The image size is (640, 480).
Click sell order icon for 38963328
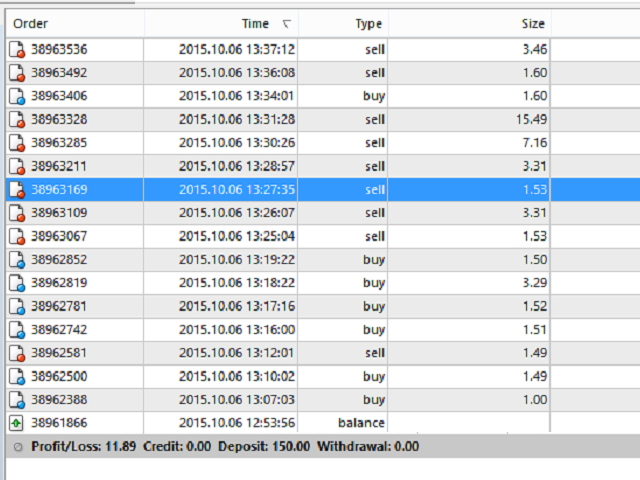tap(17, 120)
